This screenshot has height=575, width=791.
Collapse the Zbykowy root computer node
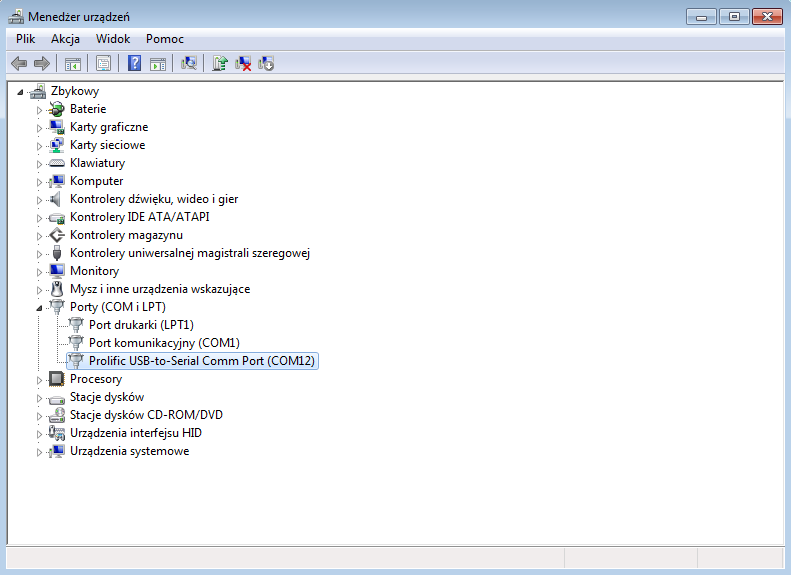coord(20,92)
